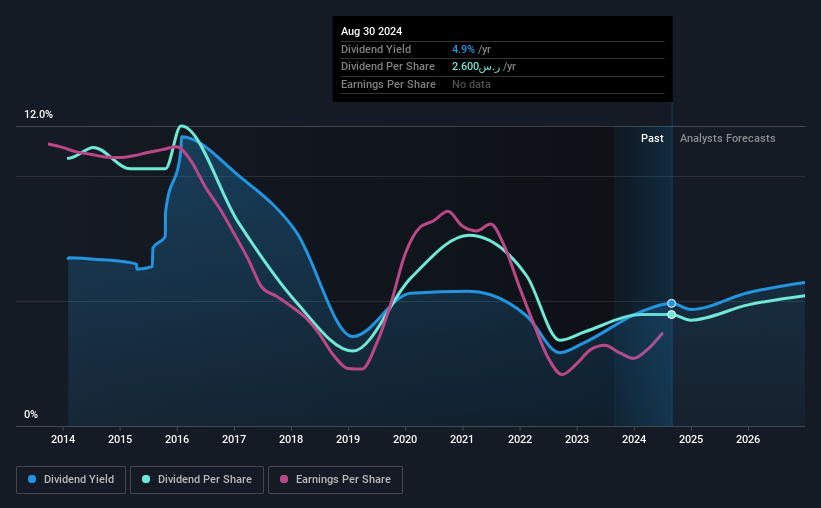The height and width of the screenshot is (508, 821).
Task: Toggle the Dividend Per Share legend series
Action: [197, 480]
